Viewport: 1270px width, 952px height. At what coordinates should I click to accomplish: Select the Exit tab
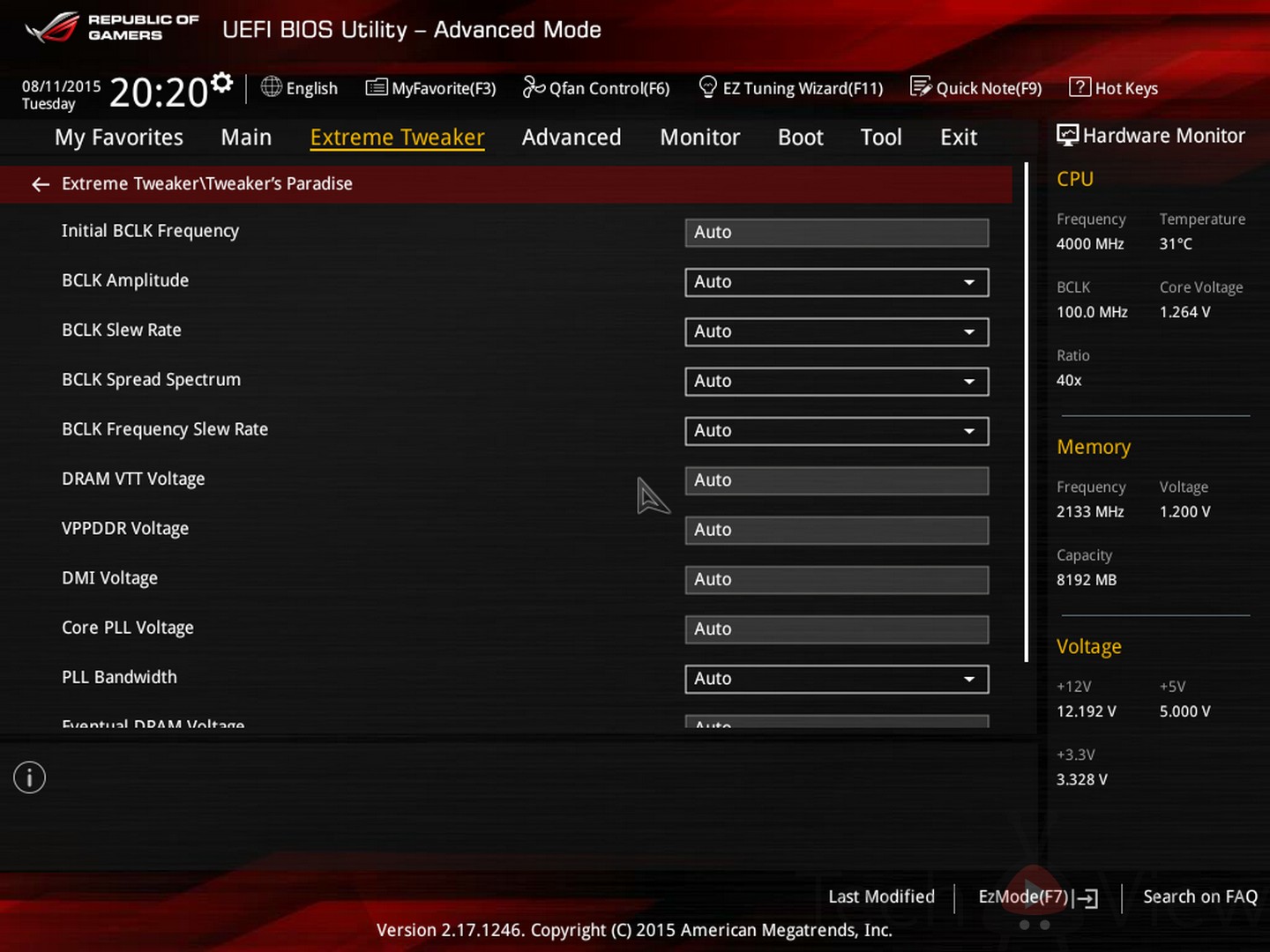[959, 138]
